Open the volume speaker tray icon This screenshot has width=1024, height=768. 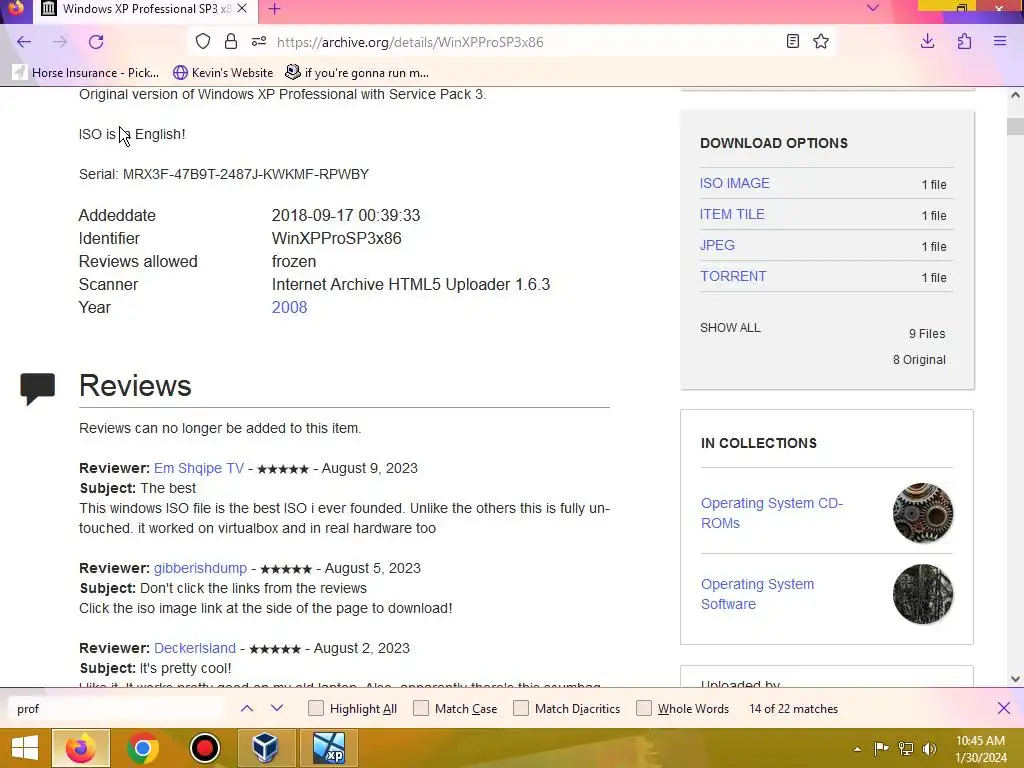coord(929,749)
